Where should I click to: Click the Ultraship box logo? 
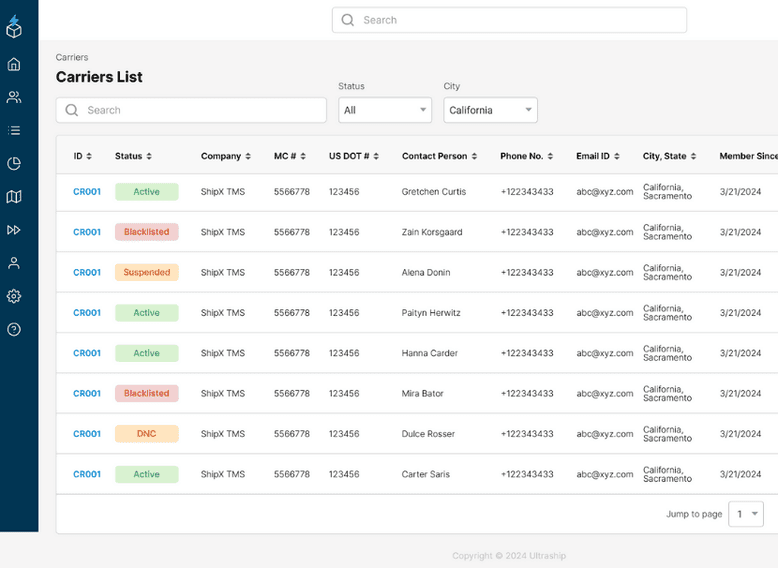[x=14, y=27]
